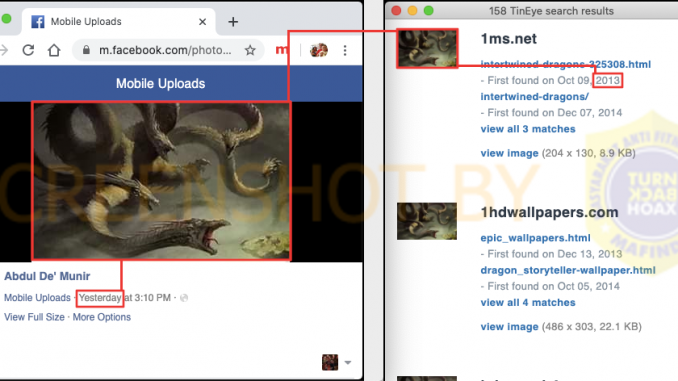Open a new browser tab
This screenshot has width=678, height=381.
point(233,22)
